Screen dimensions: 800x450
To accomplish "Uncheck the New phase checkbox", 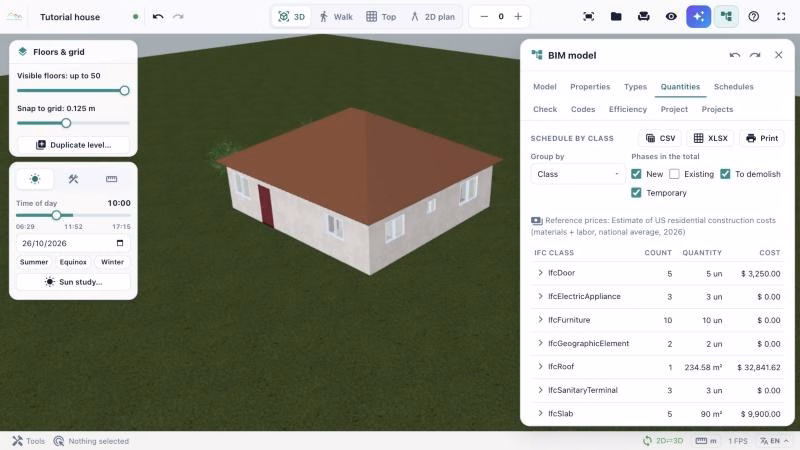I will click(636, 174).
